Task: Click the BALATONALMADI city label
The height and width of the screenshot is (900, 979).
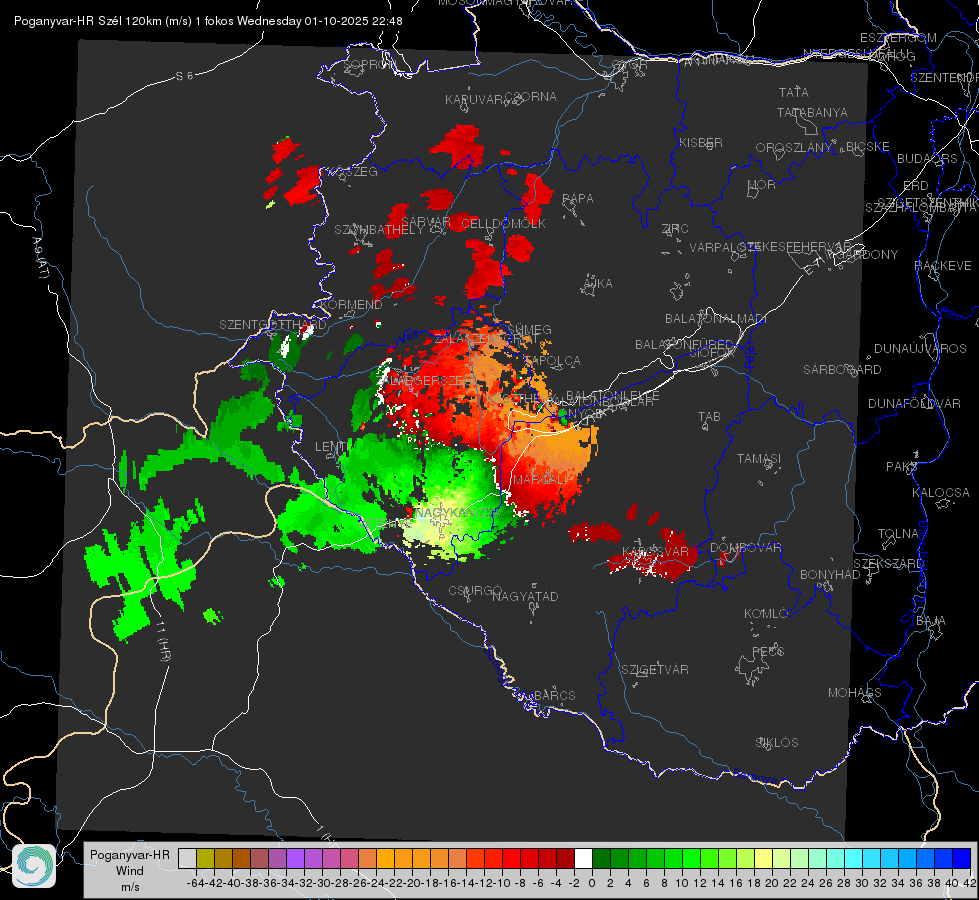Action: coord(716,319)
